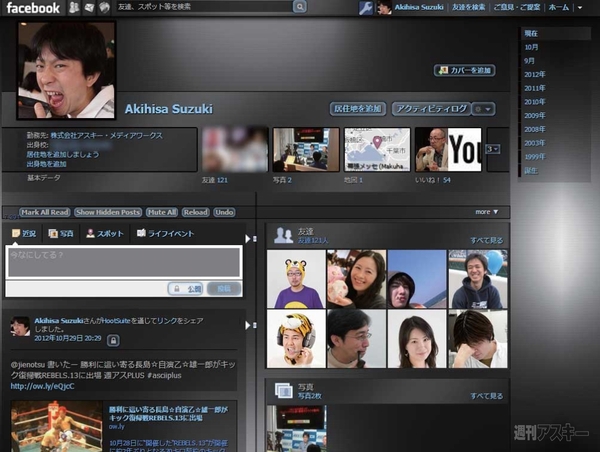Click the HootSuite link in the post header
The height and width of the screenshot is (452, 600).
click(116, 321)
